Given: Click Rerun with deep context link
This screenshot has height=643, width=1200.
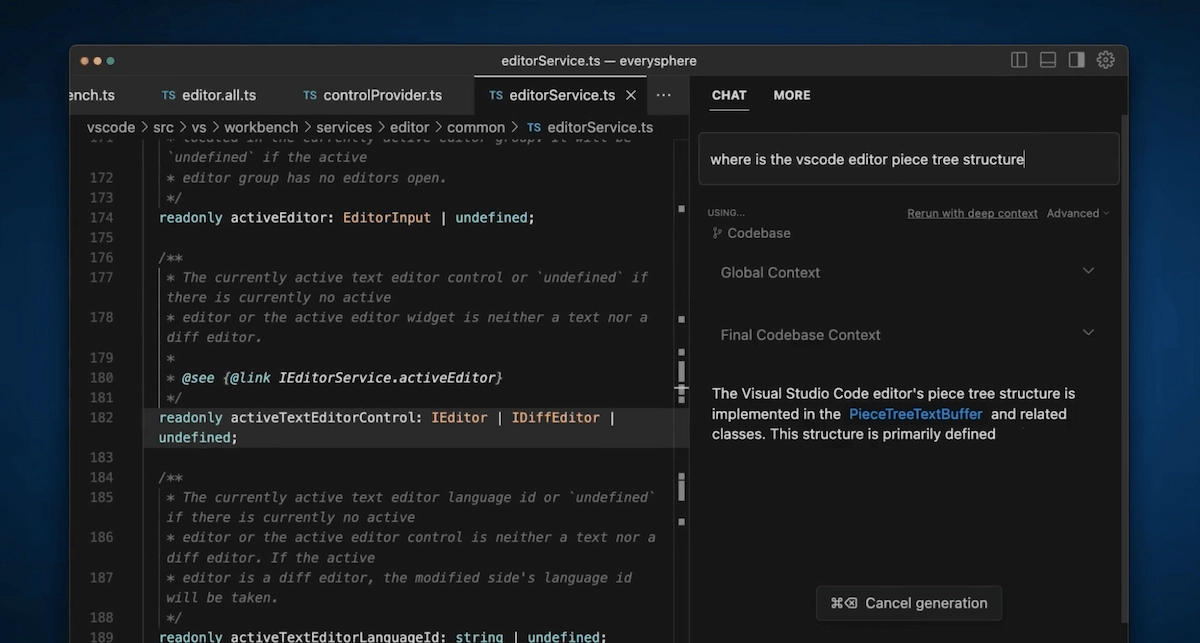Looking at the screenshot, I should 972,213.
